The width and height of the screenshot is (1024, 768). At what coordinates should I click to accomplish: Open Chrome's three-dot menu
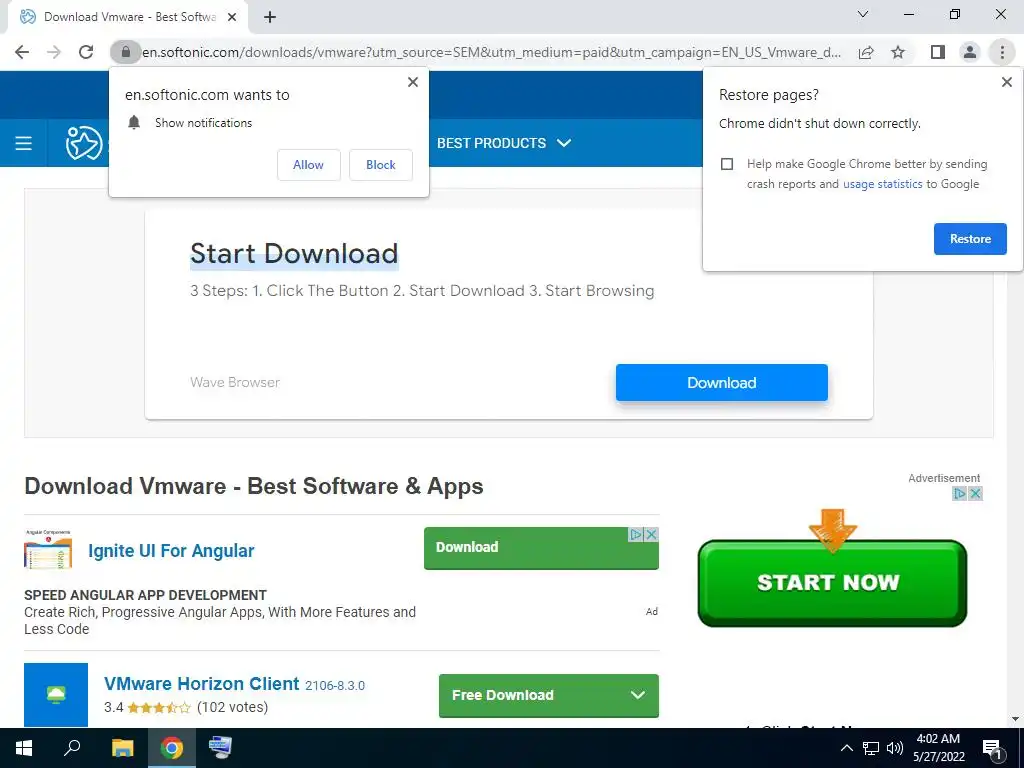tap(1002, 52)
